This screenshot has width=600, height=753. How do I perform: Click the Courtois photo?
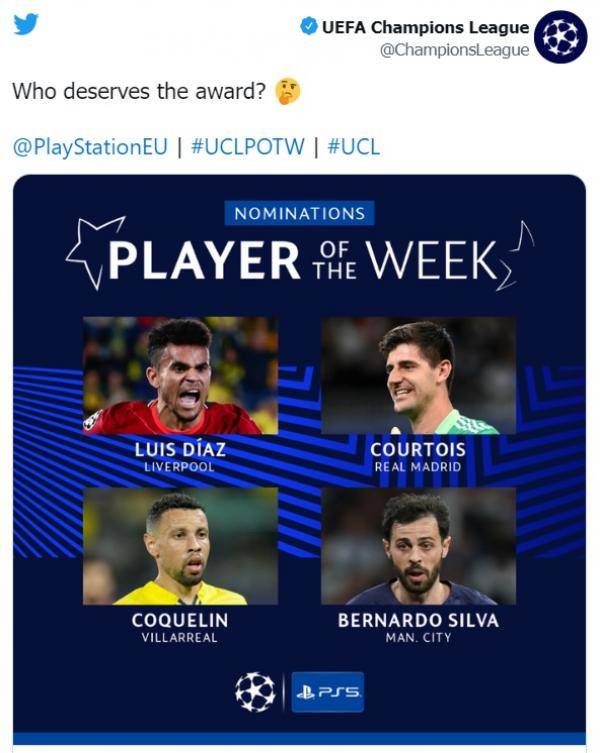click(418, 375)
